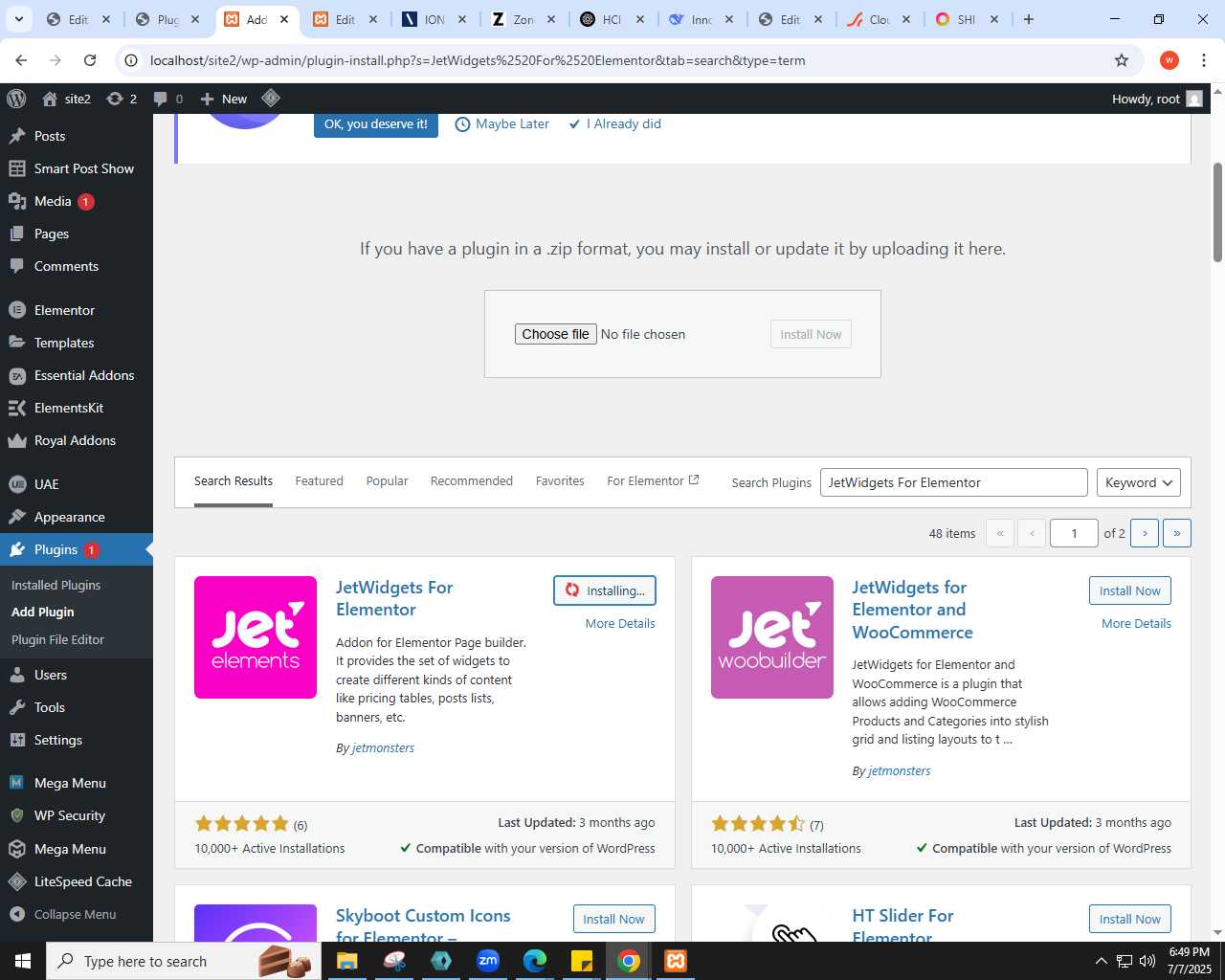This screenshot has height=980, width=1225.
Task: Open Chrome's three-dot menu
Action: (1204, 60)
